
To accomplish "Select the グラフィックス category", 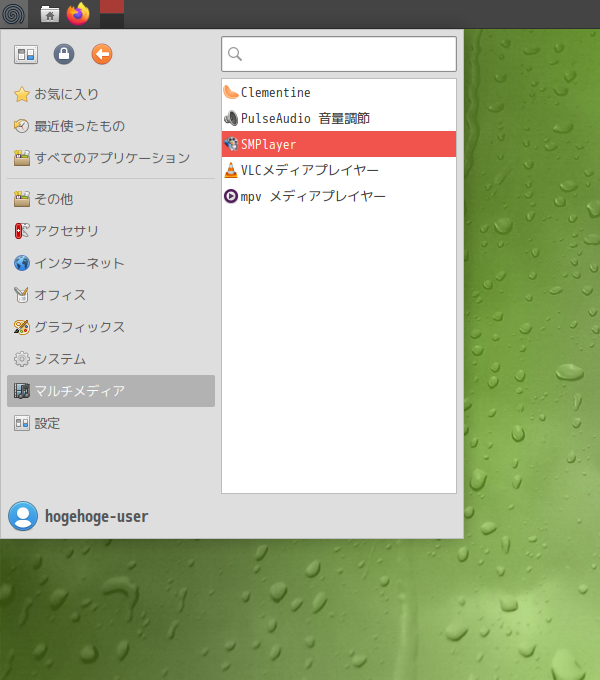I will point(111,327).
